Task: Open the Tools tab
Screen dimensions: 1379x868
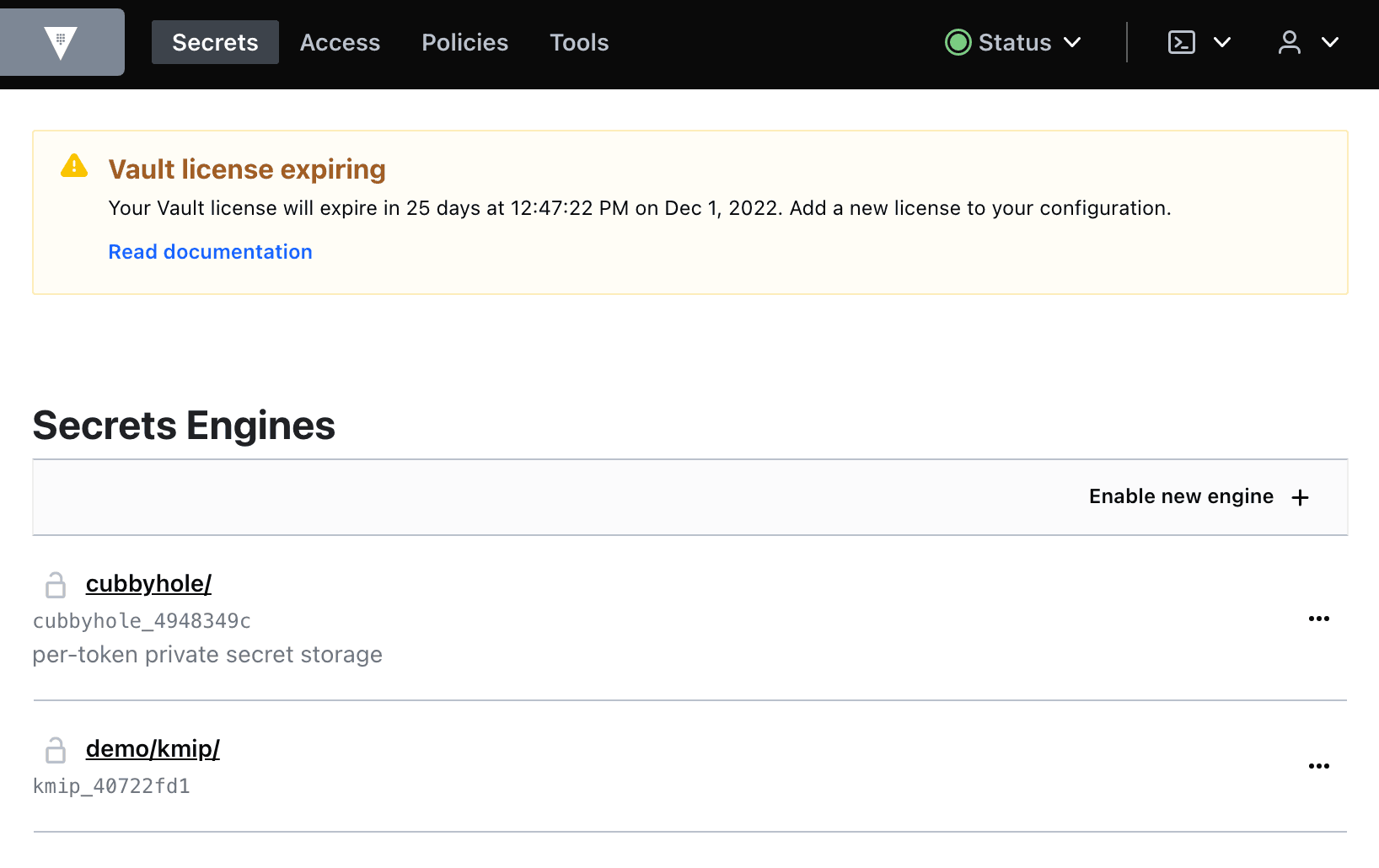Action: pyautogui.click(x=579, y=42)
